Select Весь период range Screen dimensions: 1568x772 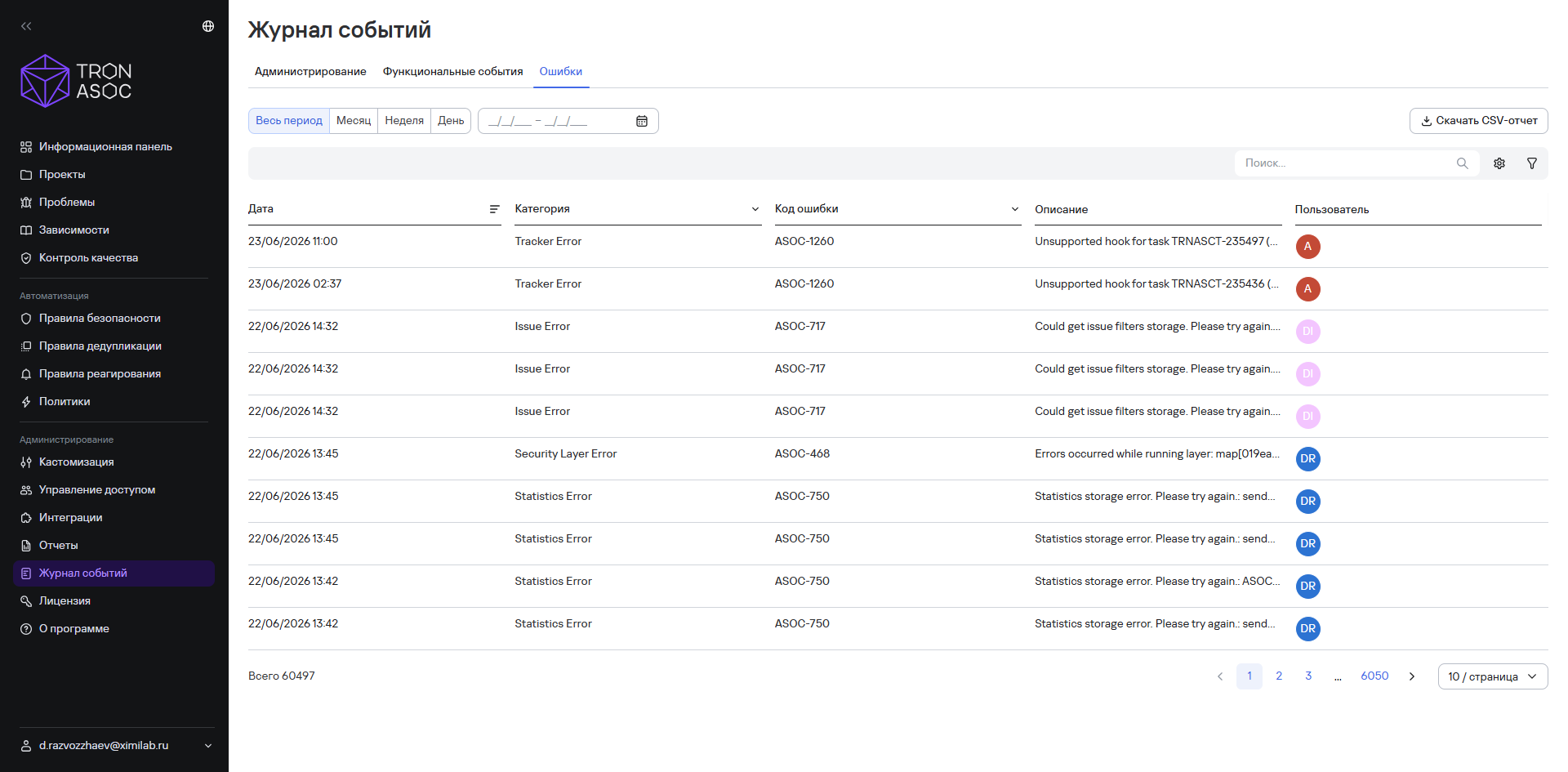289,121
